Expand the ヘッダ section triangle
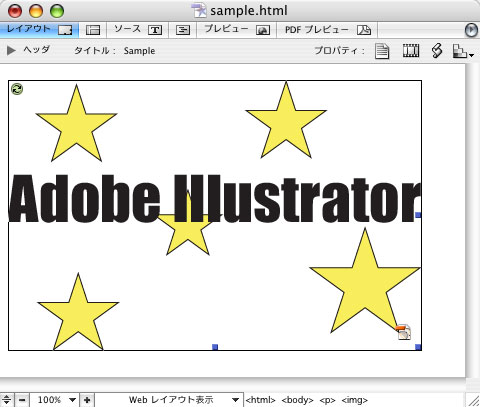Viewport: 480px width, 407px height. 11,51
